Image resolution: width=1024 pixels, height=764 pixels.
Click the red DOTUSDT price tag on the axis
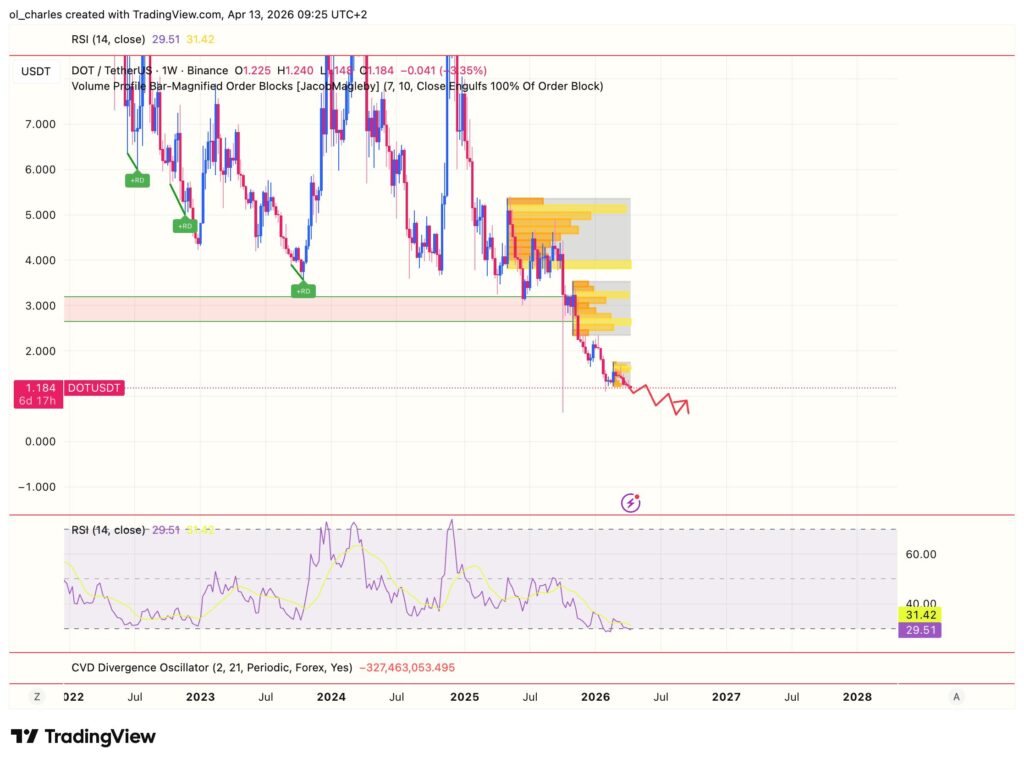pos(92,387)
